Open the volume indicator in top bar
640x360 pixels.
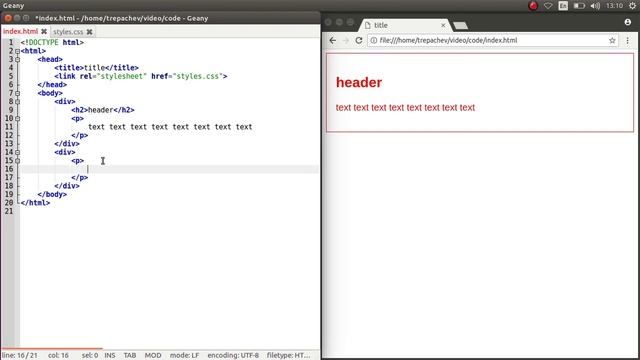pyautogui.click(x=596, y=6)
